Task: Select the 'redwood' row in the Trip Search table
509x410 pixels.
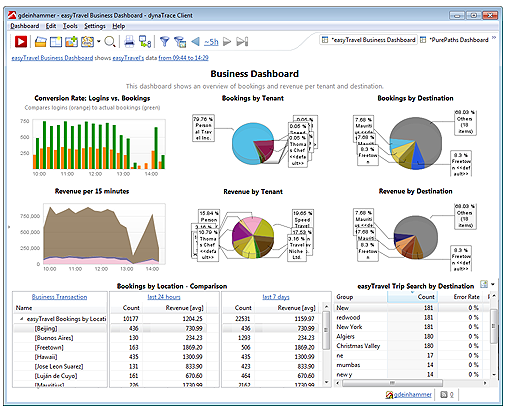Action: click(412, 318)
